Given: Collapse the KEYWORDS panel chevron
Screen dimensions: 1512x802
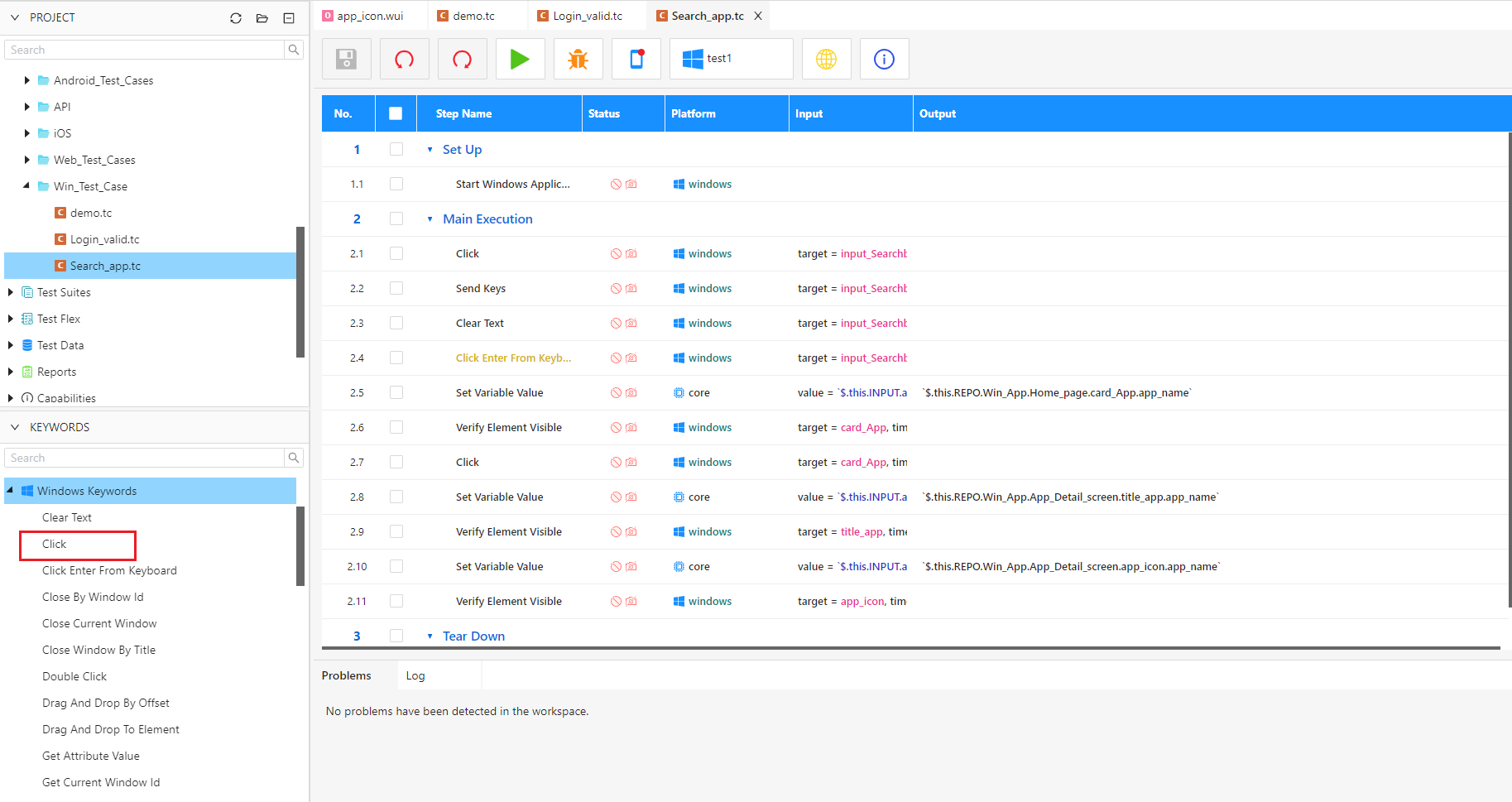Looking at the screenshot, I should click(14, 427).
